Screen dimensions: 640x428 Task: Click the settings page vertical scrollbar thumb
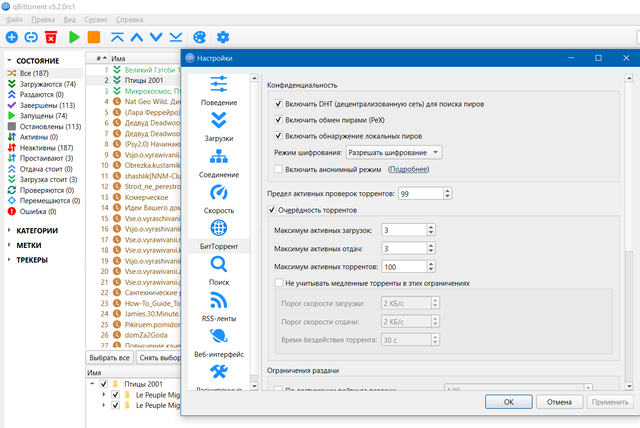(x=629, y=167)
